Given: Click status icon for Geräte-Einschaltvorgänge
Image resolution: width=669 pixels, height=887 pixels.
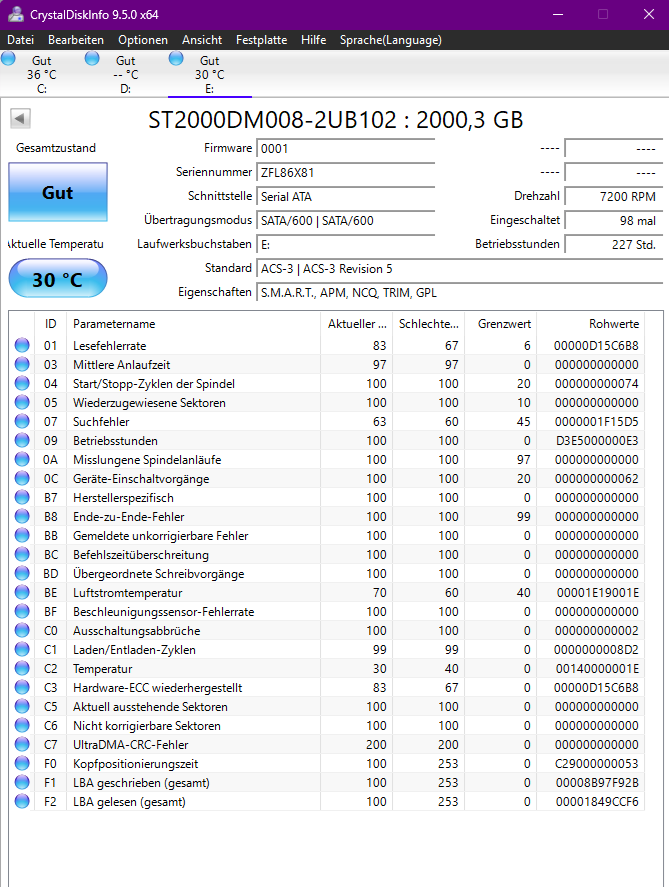Looking at the screenshot, I should [x=22, y=478].
